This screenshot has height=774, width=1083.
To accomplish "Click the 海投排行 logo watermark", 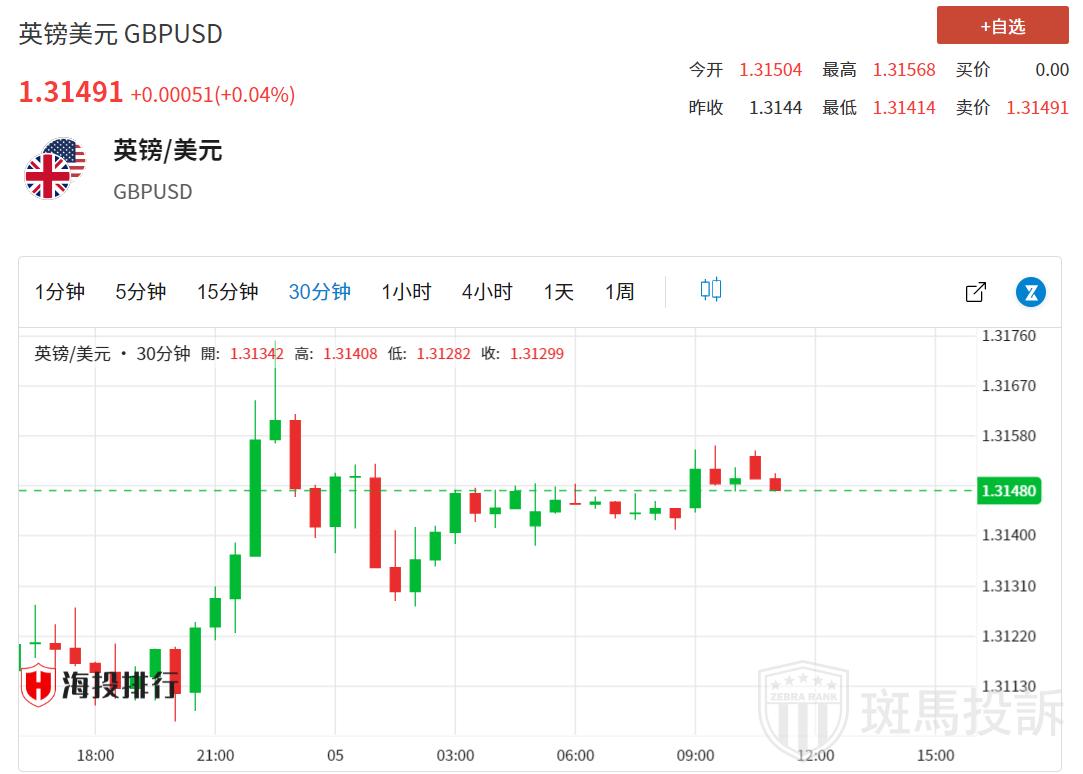I will (x=100, y=685).
